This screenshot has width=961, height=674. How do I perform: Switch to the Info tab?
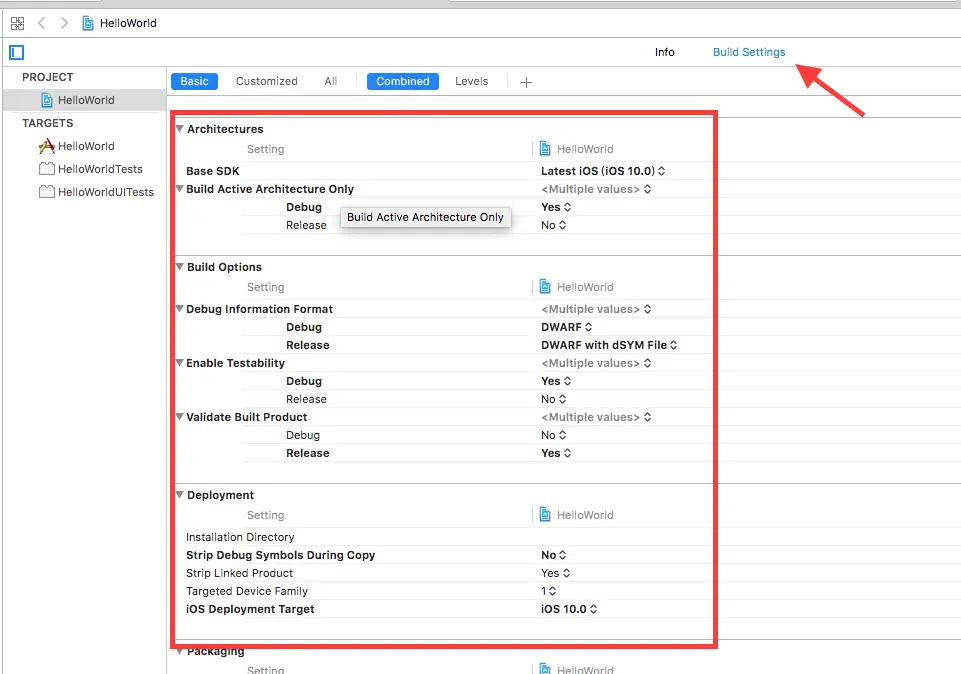tap(664, 52)
